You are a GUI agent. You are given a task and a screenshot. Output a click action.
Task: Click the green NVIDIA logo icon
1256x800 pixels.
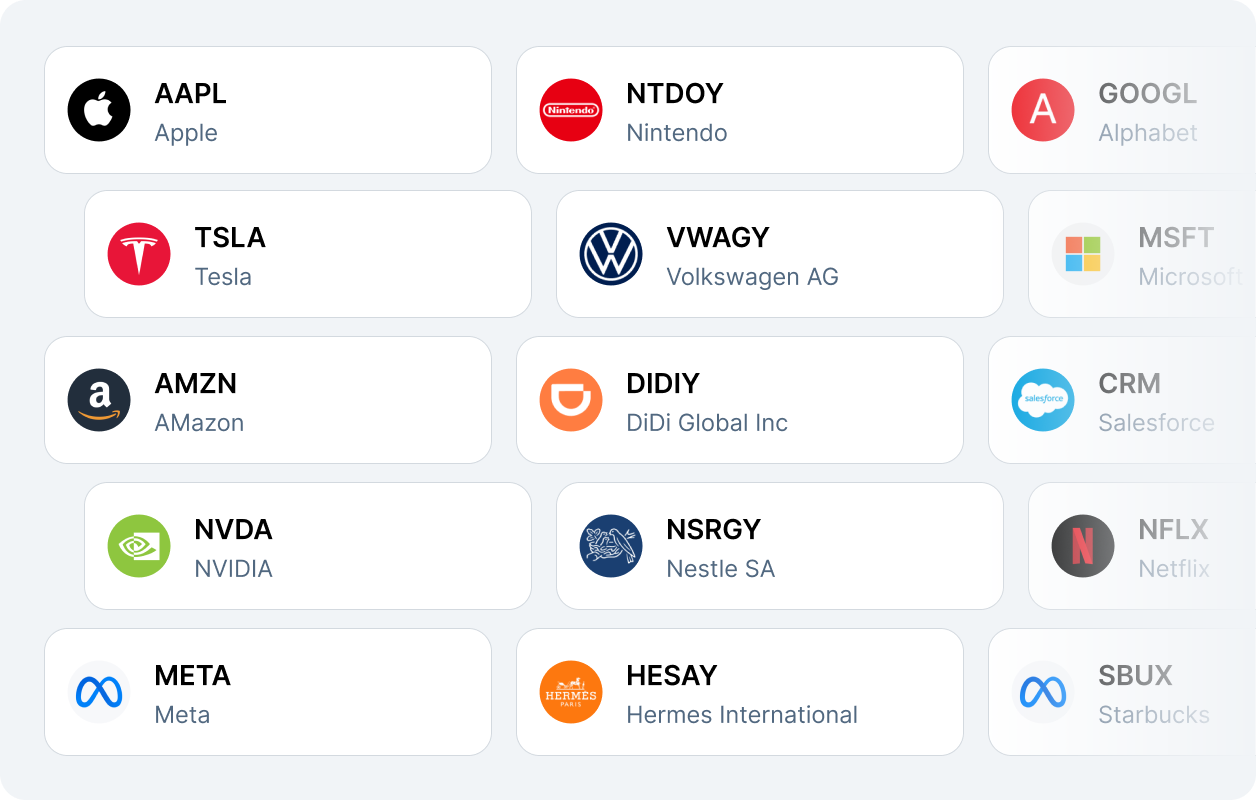[x=139, y=546]
